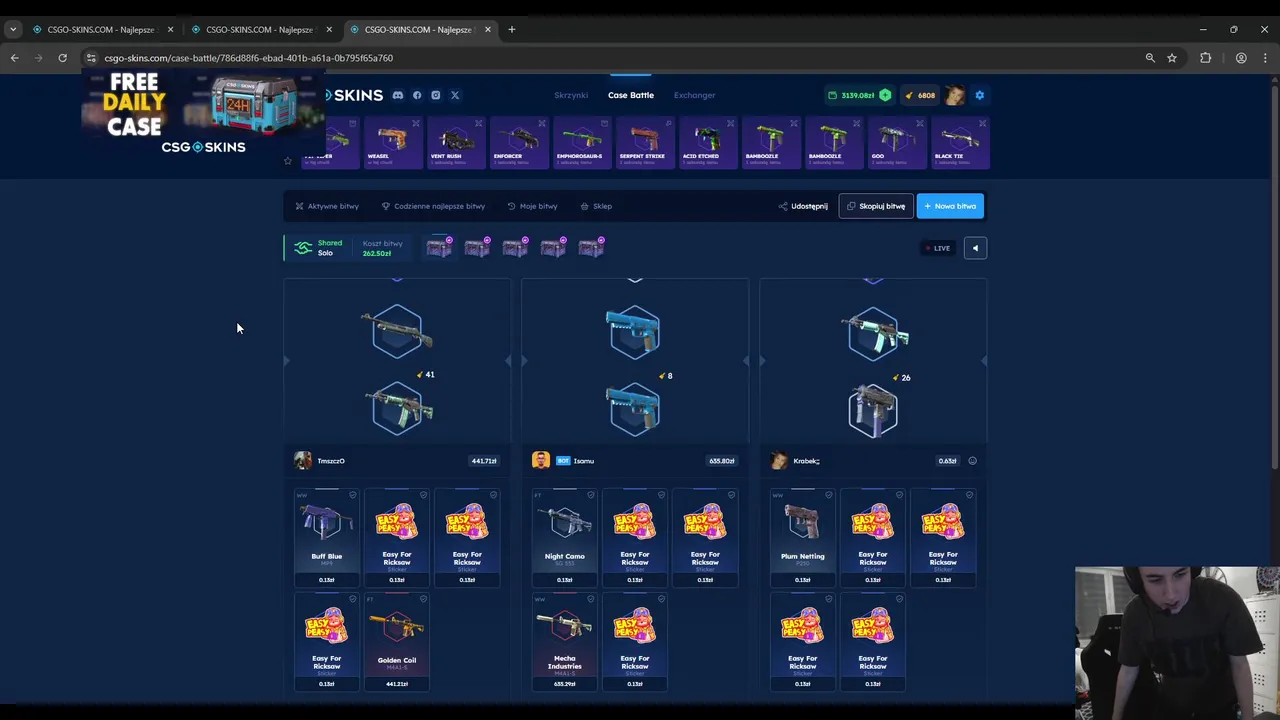This screenshot has width=1280, height=720.
Task: Open the Vent Rush live drop card
Action: [456, 142]
